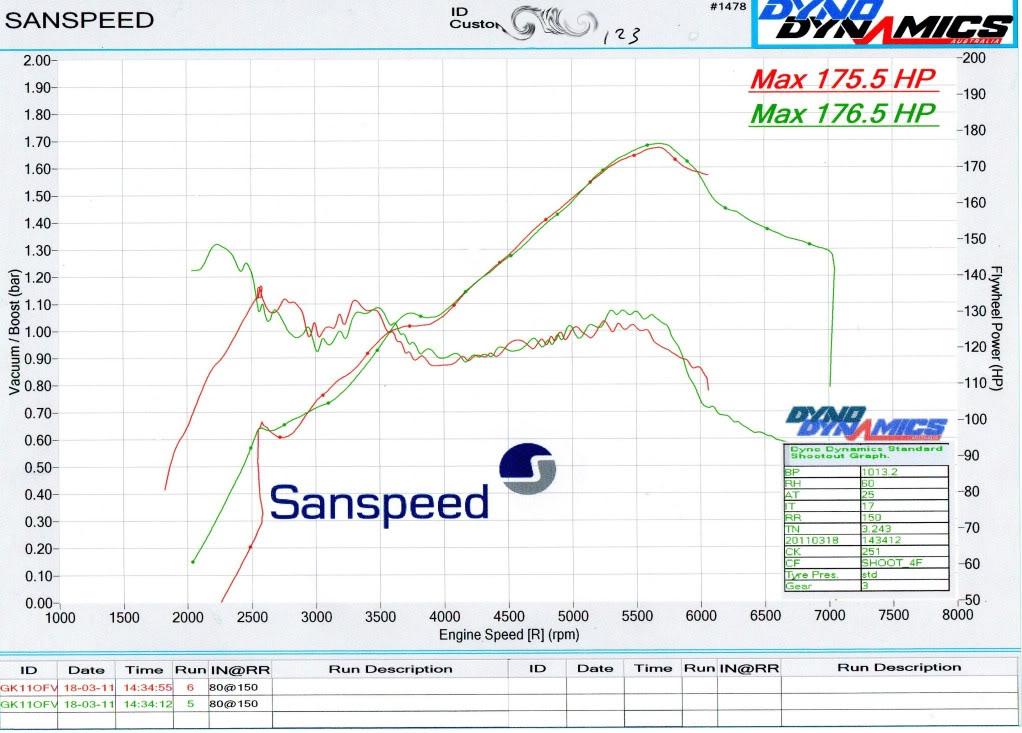Click the 2.00 tick on the boost axis
Image resolution: width=1022 pixels, height=733 pixels.
36,61
